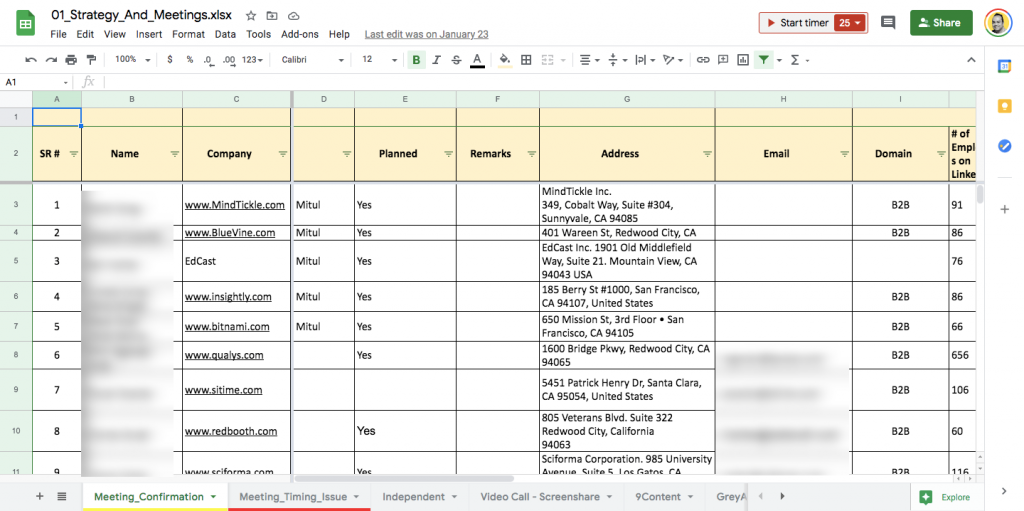The width and height of the screenshot is (1024, 511).
Task: Toggle the filter off
Action: click(x=763, y=59)
